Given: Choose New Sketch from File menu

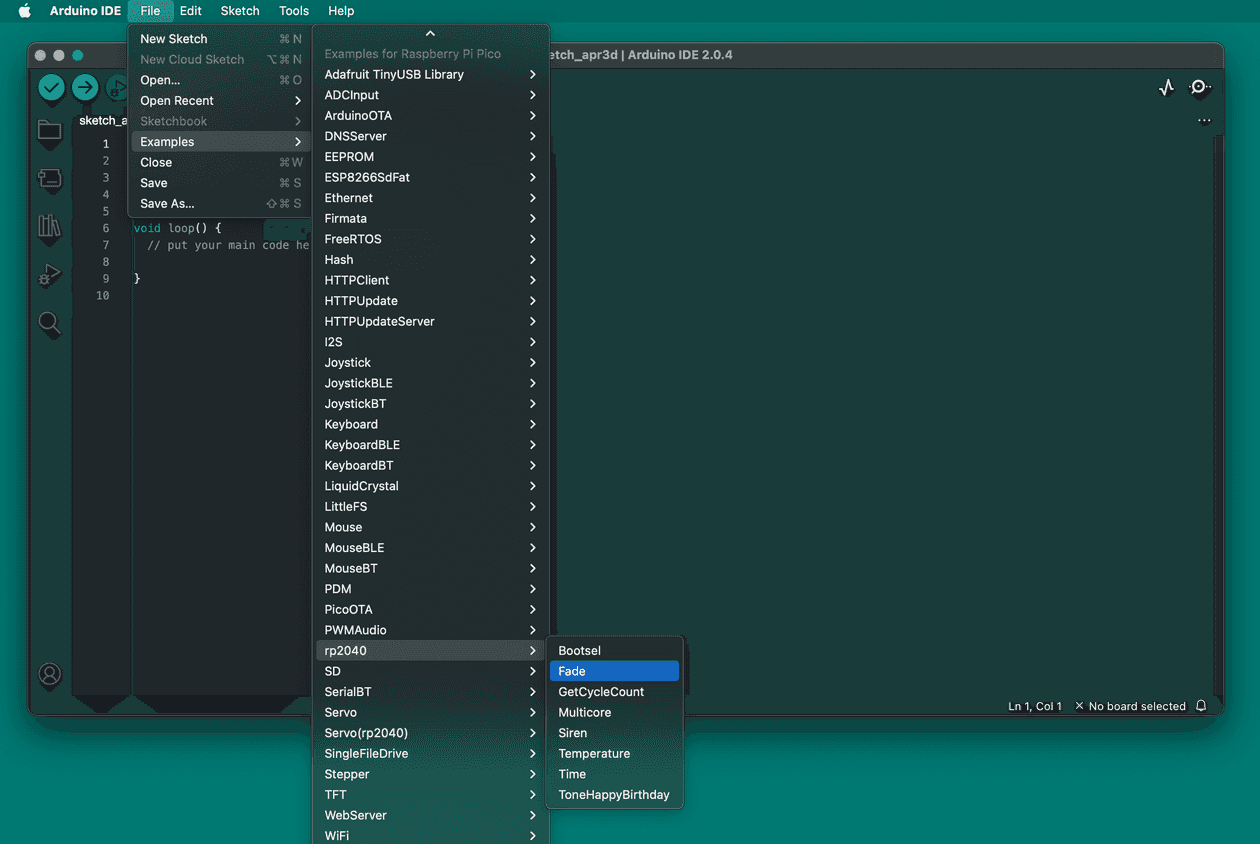Looking at the screenshot, I should pos(218,39).
